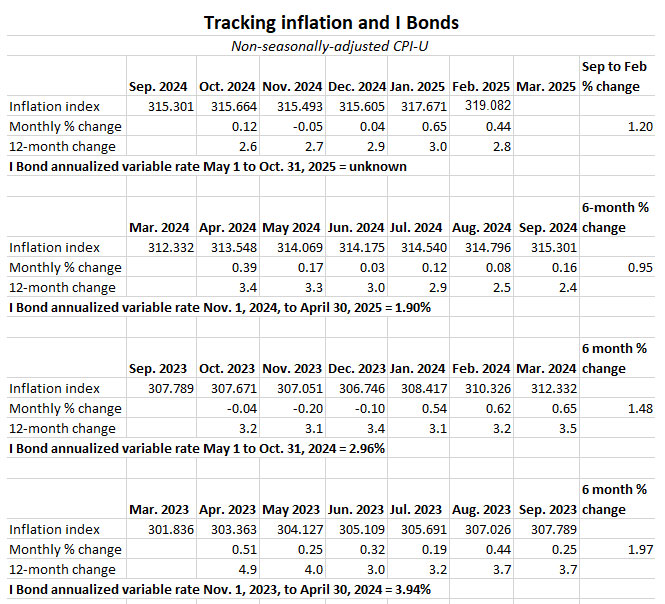Click the 'variable rate May 1 to Oct. 31, 2025 = unknown' row
Image resolution: width=665 pixels, height=604 pixels.
(208, 167)
